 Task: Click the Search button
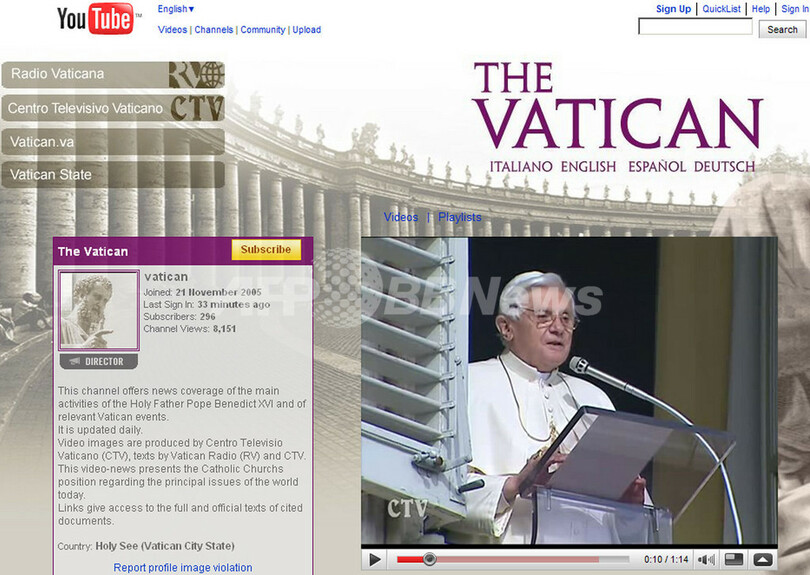[782, 29]
